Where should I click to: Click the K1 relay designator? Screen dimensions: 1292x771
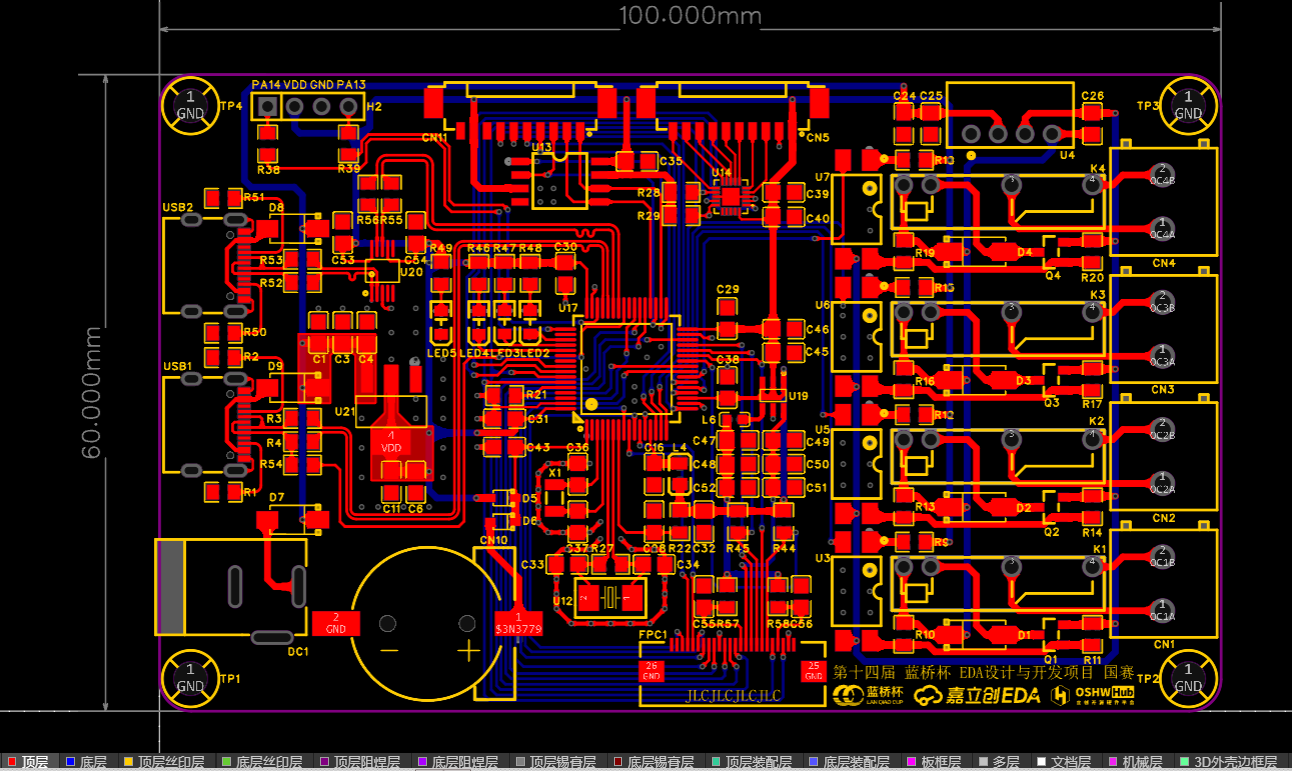click(x=1099, y=550)
